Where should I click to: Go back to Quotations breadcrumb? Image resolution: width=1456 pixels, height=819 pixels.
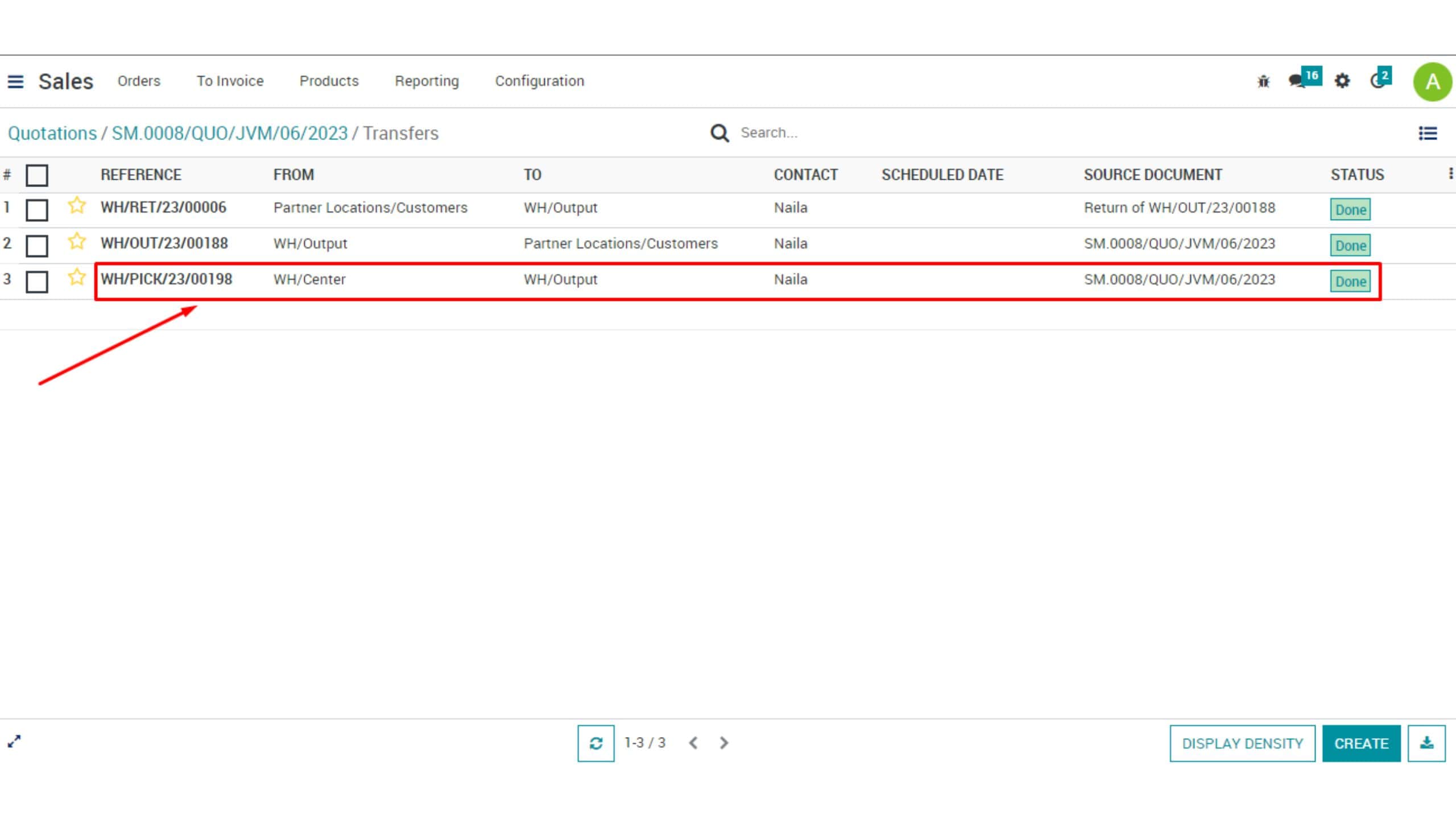click(x=52, y=134)
